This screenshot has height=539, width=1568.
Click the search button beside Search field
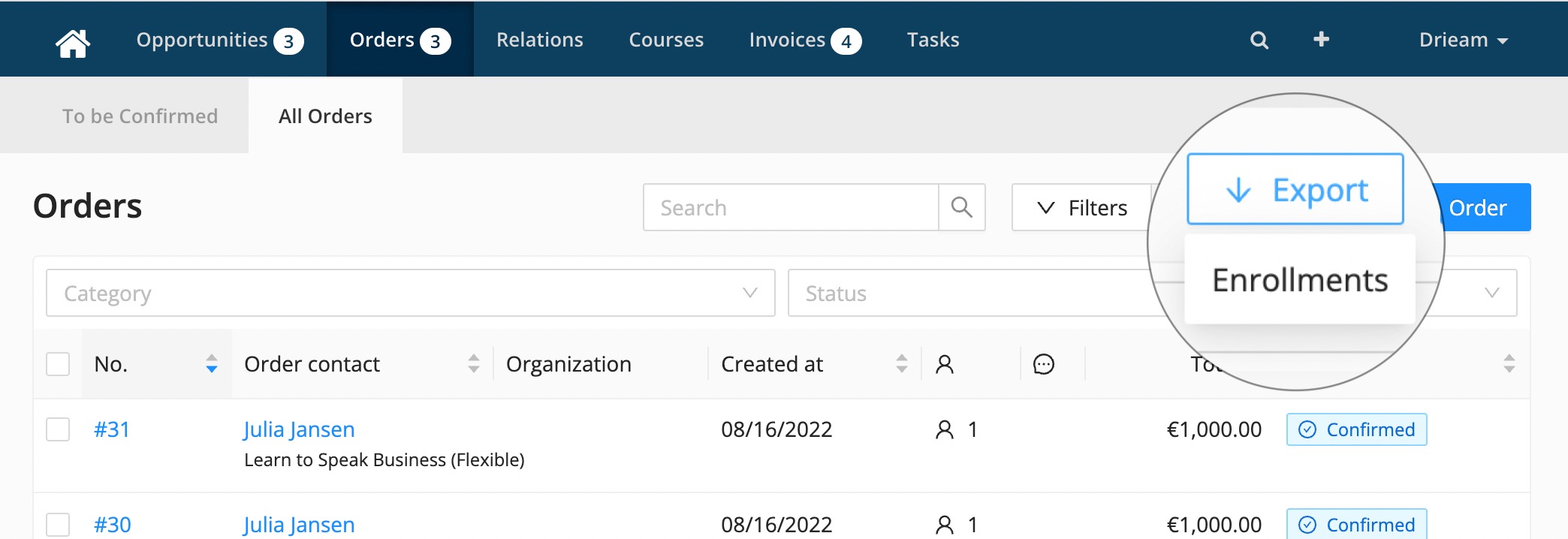[x=961, y=207]
